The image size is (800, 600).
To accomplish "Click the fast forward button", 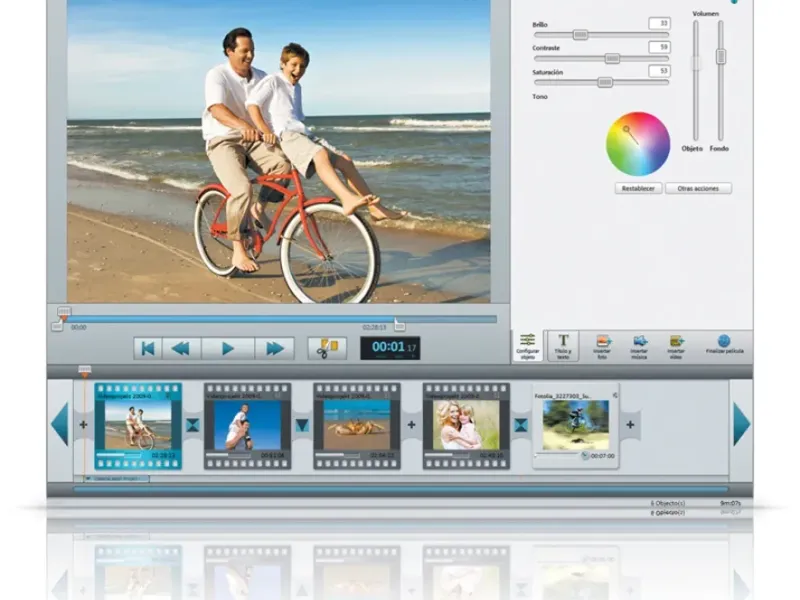I will pyautogui.click(x=273, y=348).
